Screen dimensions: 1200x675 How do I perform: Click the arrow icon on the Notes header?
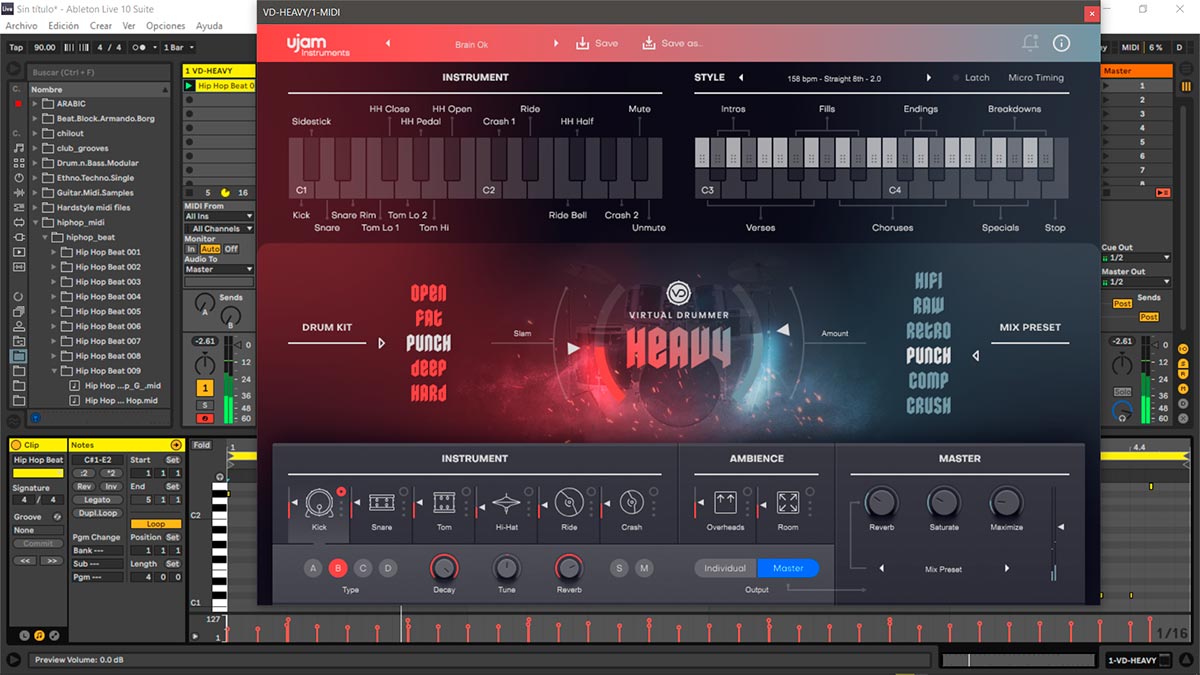[176, 445]
